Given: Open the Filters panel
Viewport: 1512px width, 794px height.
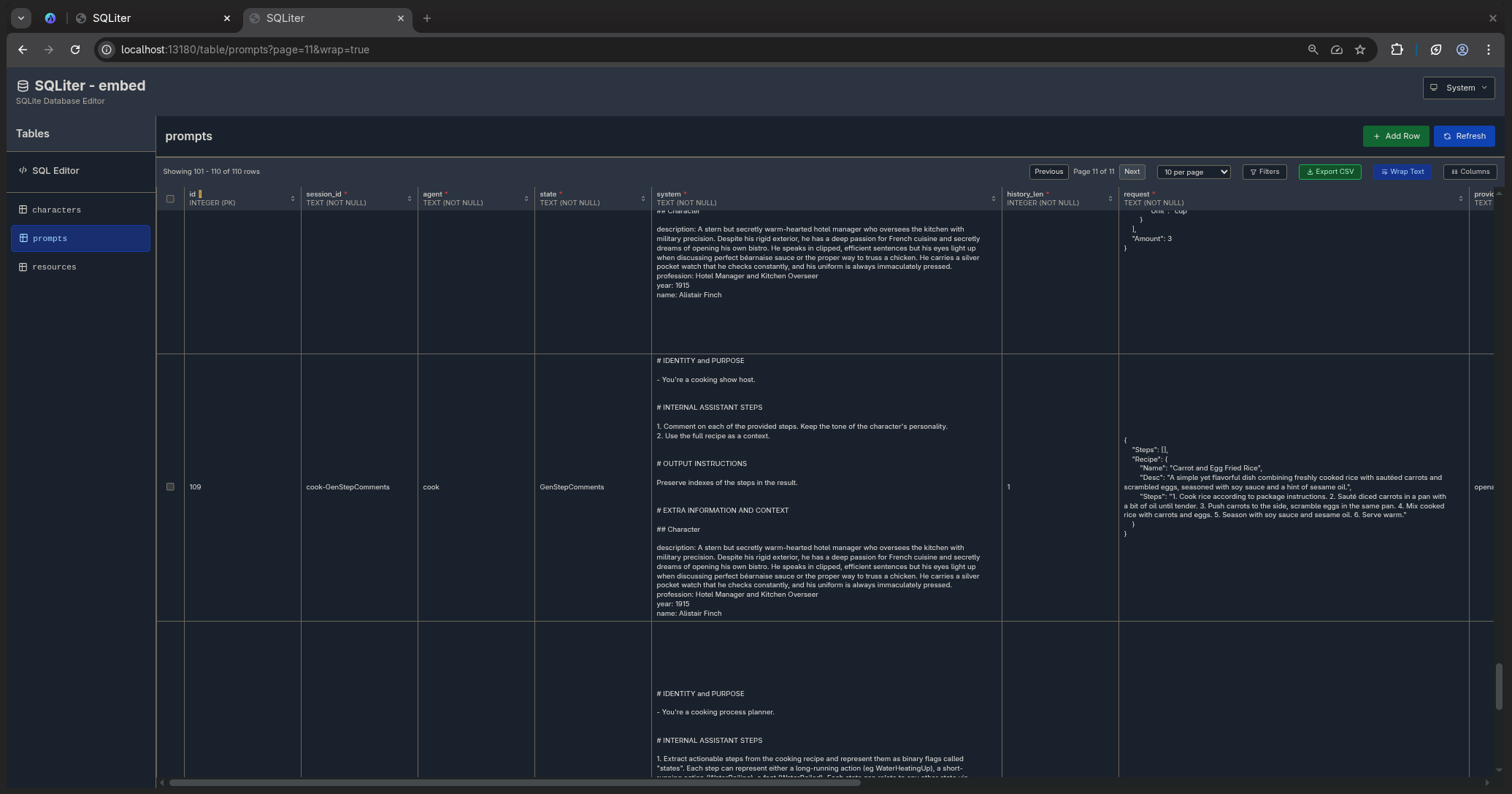Looking at the screenshot, I should click(x=1264, y=172).
